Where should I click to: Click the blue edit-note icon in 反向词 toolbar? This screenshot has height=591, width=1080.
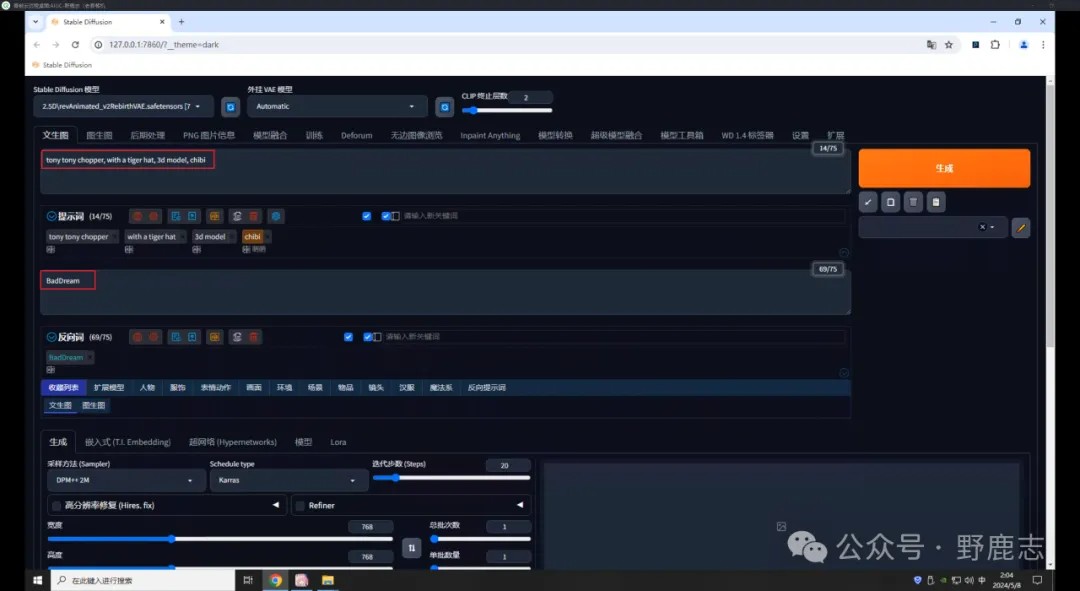coord(176,337)
